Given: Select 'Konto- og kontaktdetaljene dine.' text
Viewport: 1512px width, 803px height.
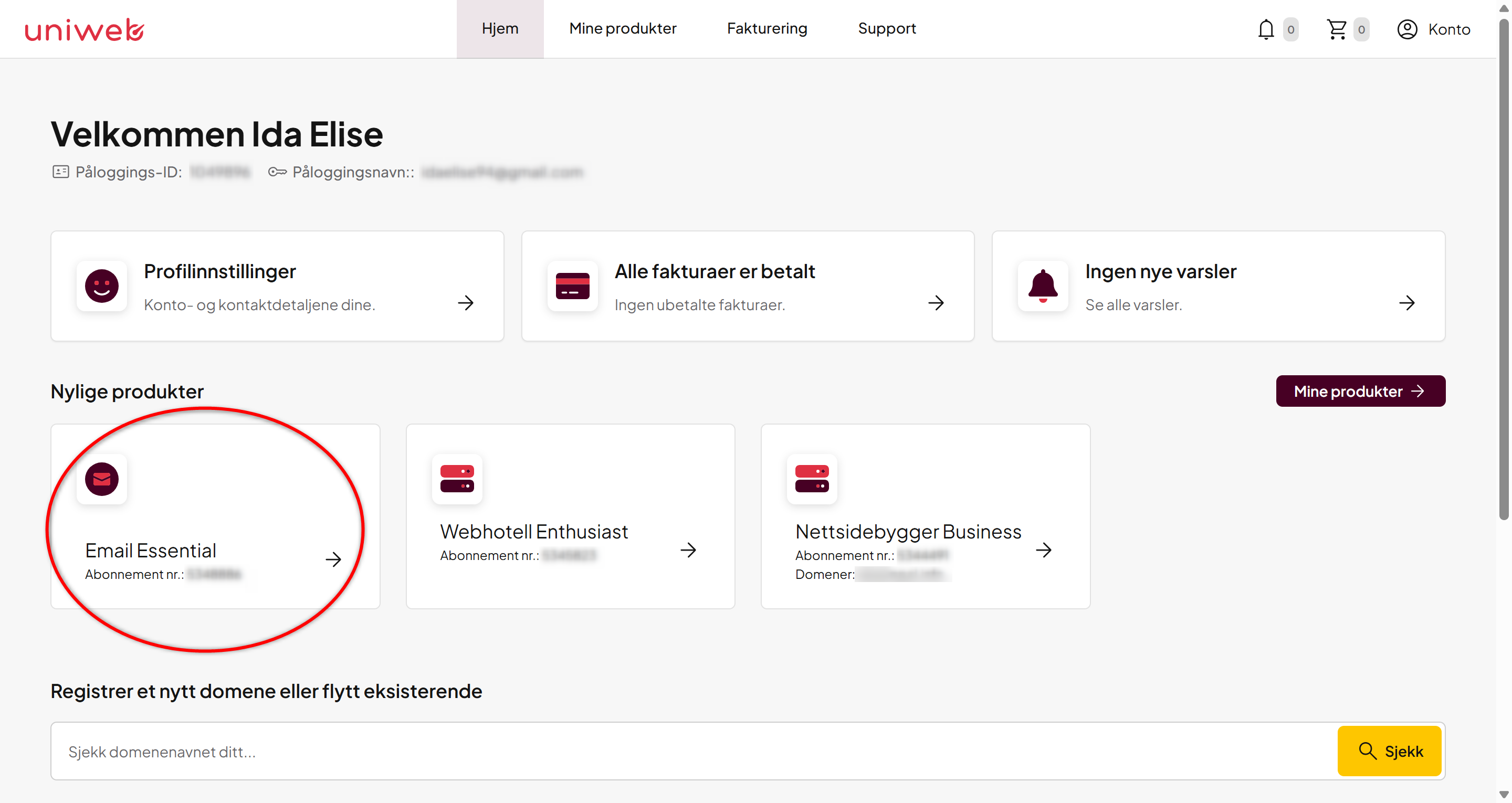Looking at the screenshot, I should click(x=259, y=304).
